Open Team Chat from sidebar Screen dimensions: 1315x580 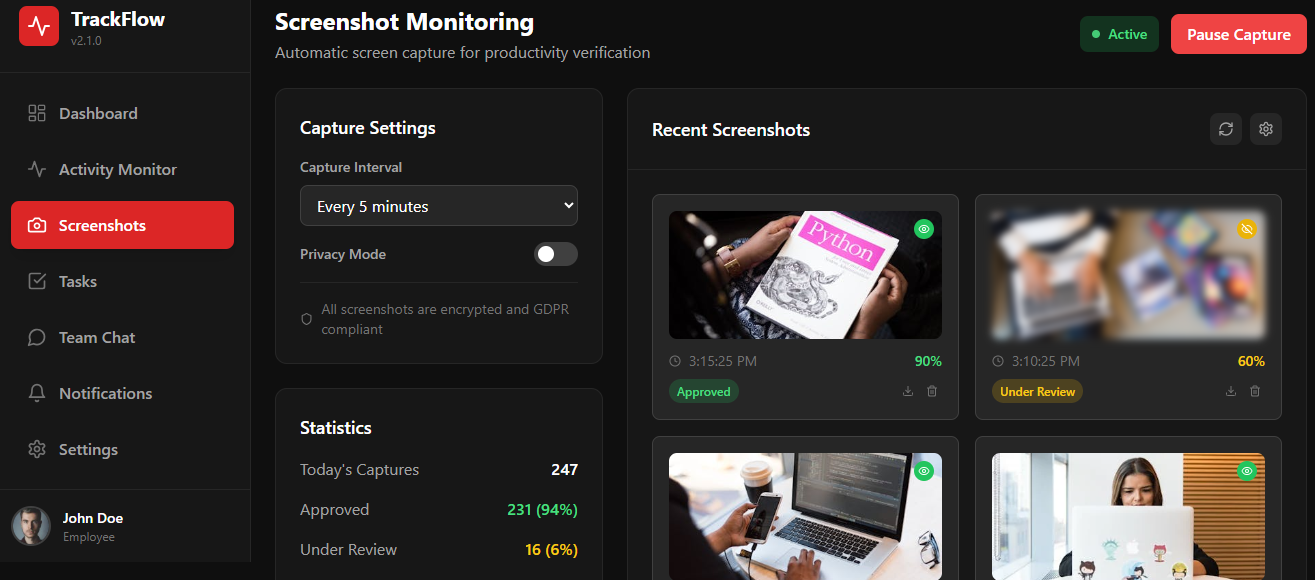point(122,337)
